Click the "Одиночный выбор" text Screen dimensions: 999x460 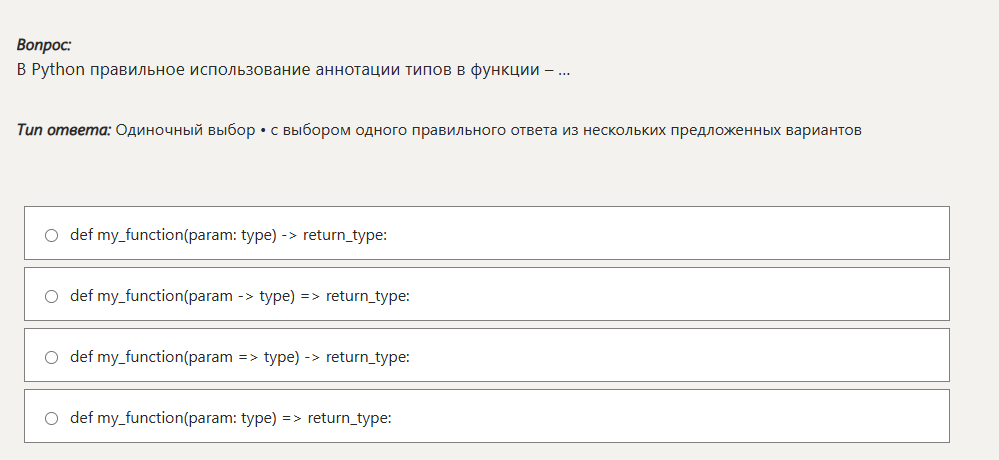coord(185,130)
